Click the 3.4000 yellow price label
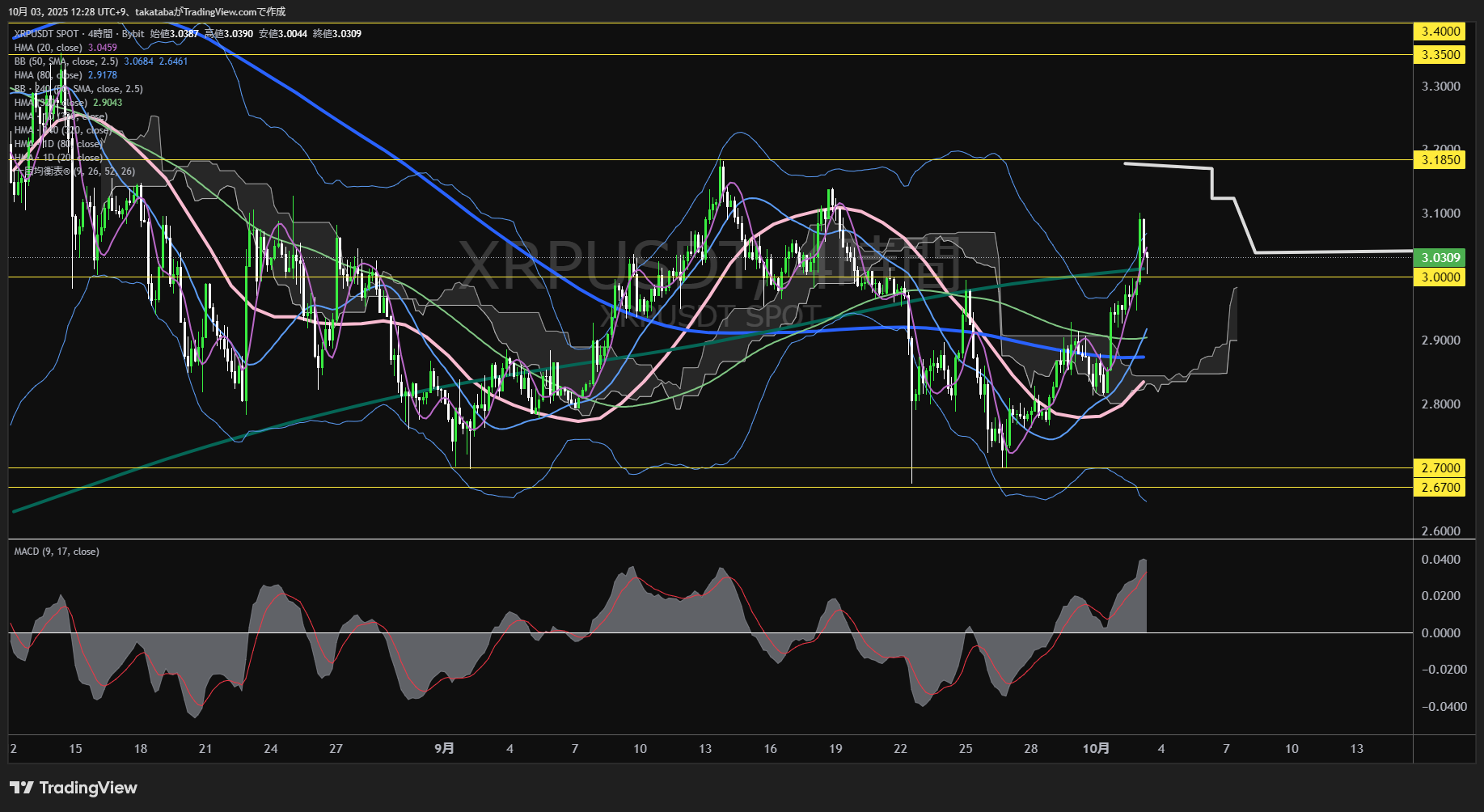1484x812 pixels. 1440,32
